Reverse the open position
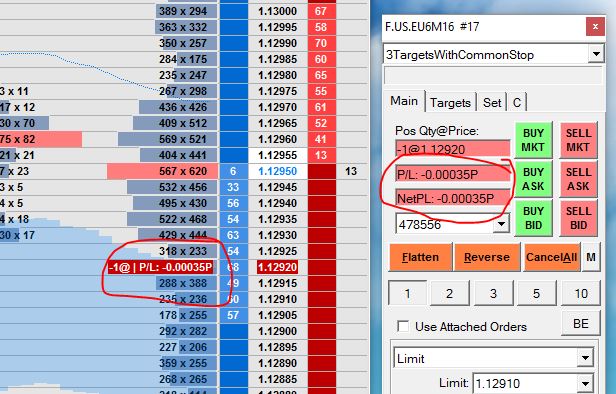 pos(486,257)
